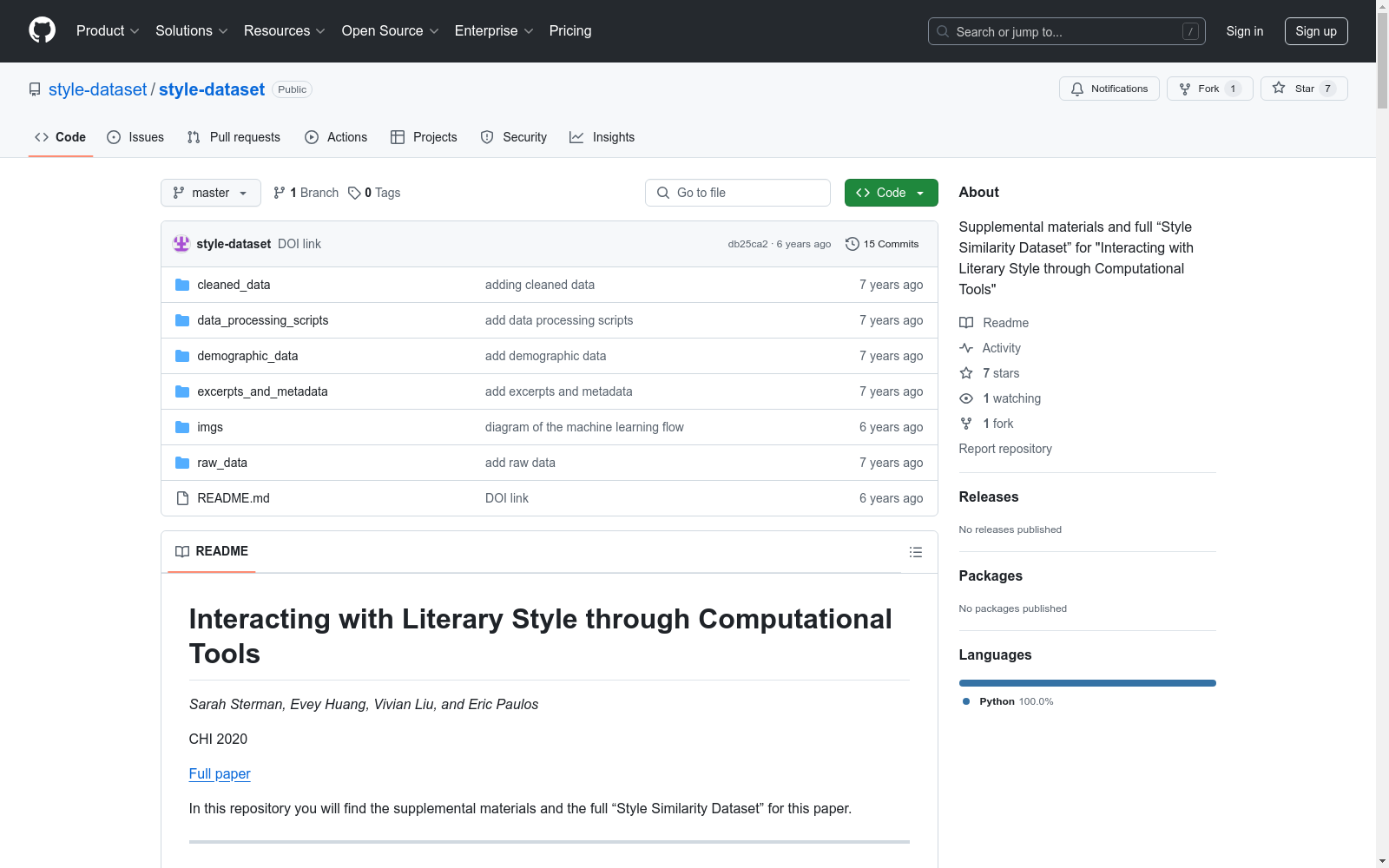Click the fork icon in Fork button

tap(1185, 89)
